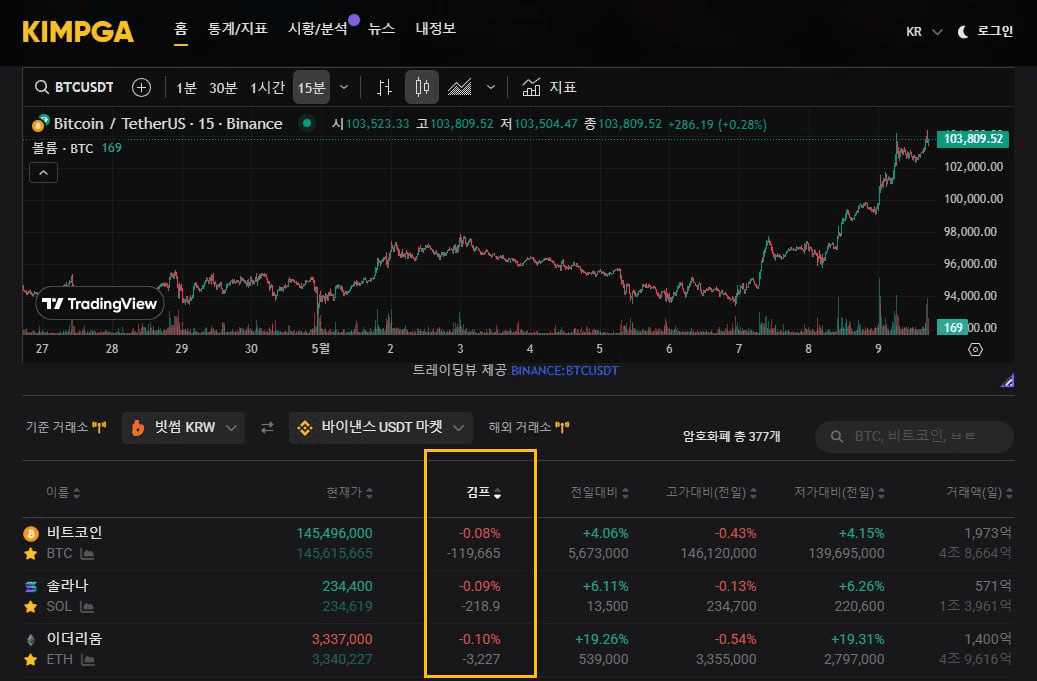Click the Bitcoin symbol icon in chart legend
Viewport: 1037px width, 681px height.
pyautogui.click(x=40, y=123)
